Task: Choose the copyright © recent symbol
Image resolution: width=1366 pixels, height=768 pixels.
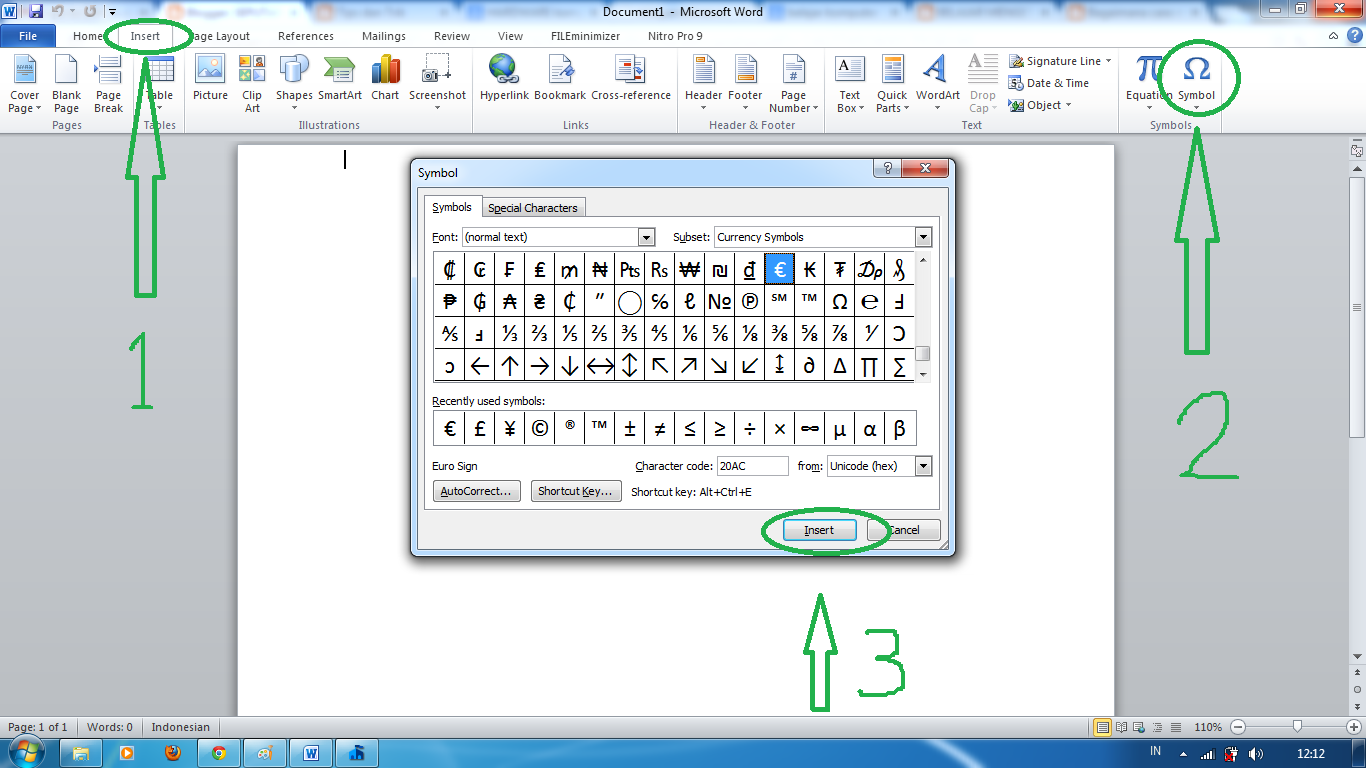Action: (539, 428)
